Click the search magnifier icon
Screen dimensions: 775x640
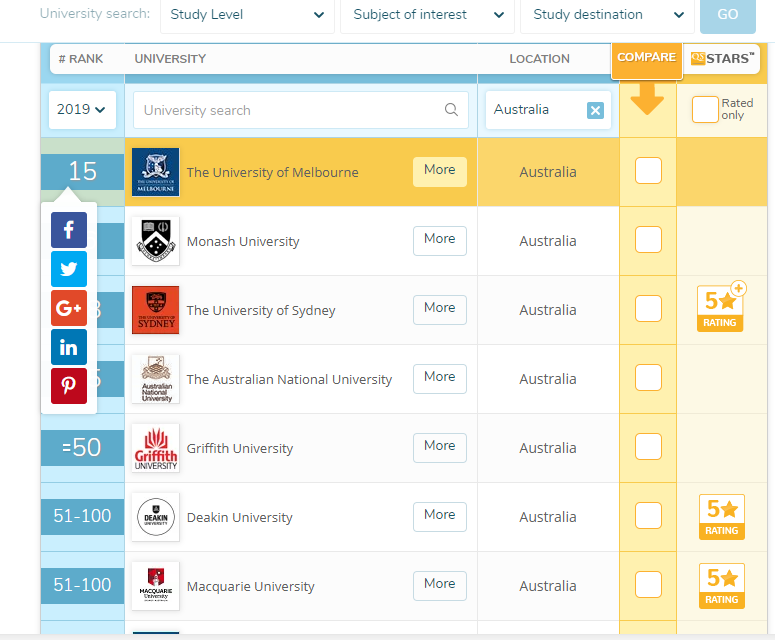click(x=451, y=109)
